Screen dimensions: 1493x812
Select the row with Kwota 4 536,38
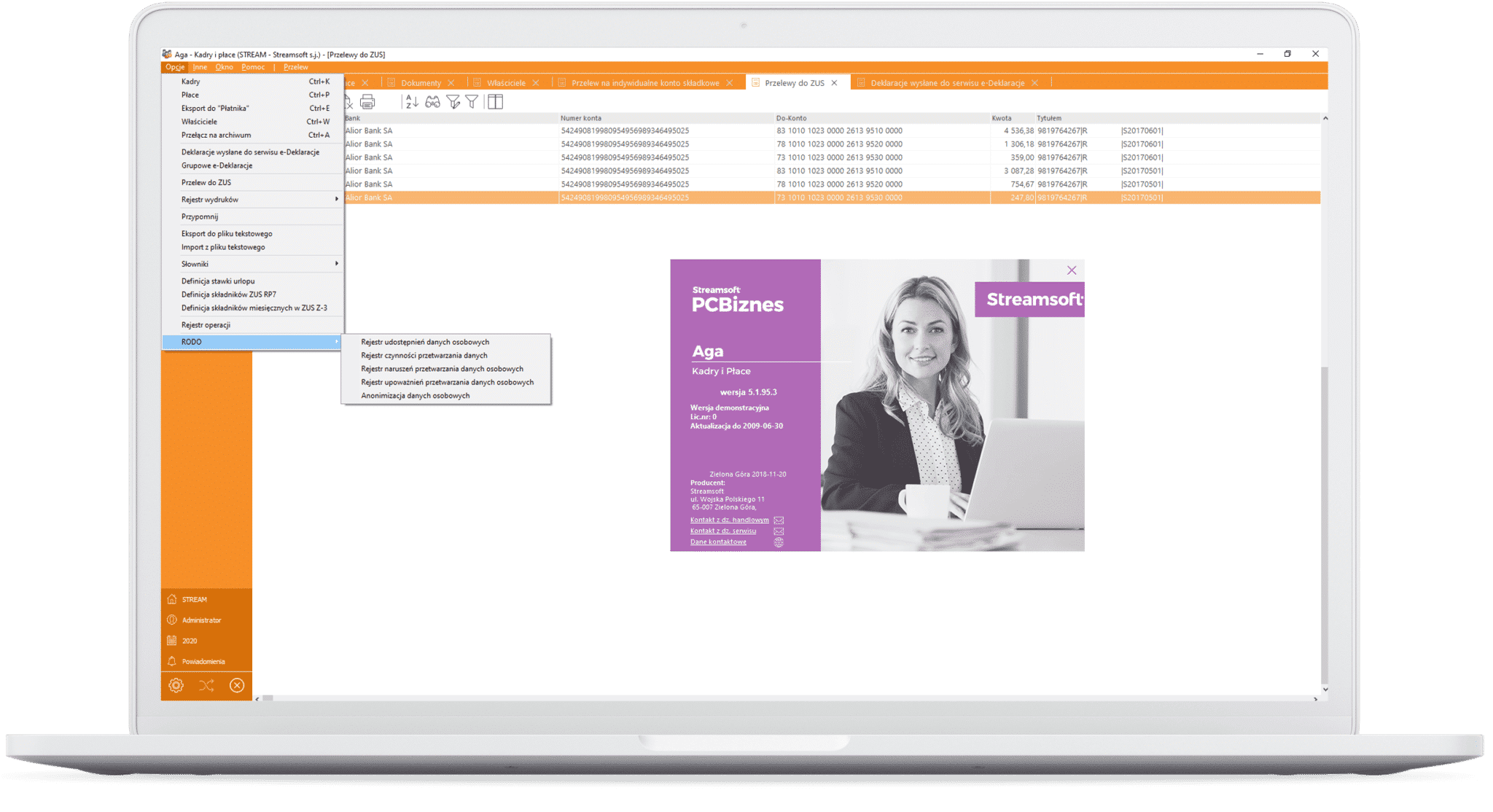(x=831, y=131)
